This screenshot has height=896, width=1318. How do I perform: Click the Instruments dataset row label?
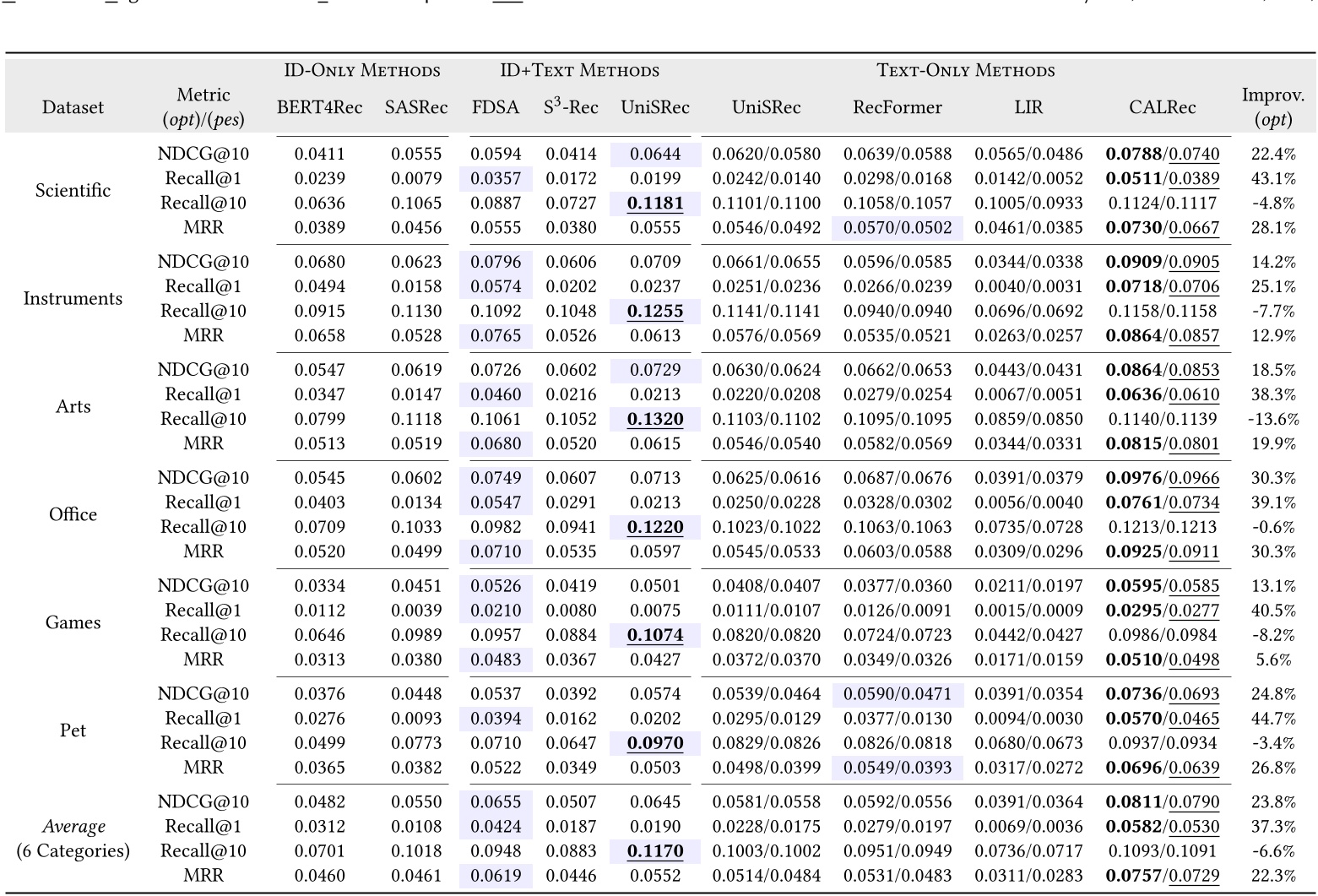pos(73,299)
